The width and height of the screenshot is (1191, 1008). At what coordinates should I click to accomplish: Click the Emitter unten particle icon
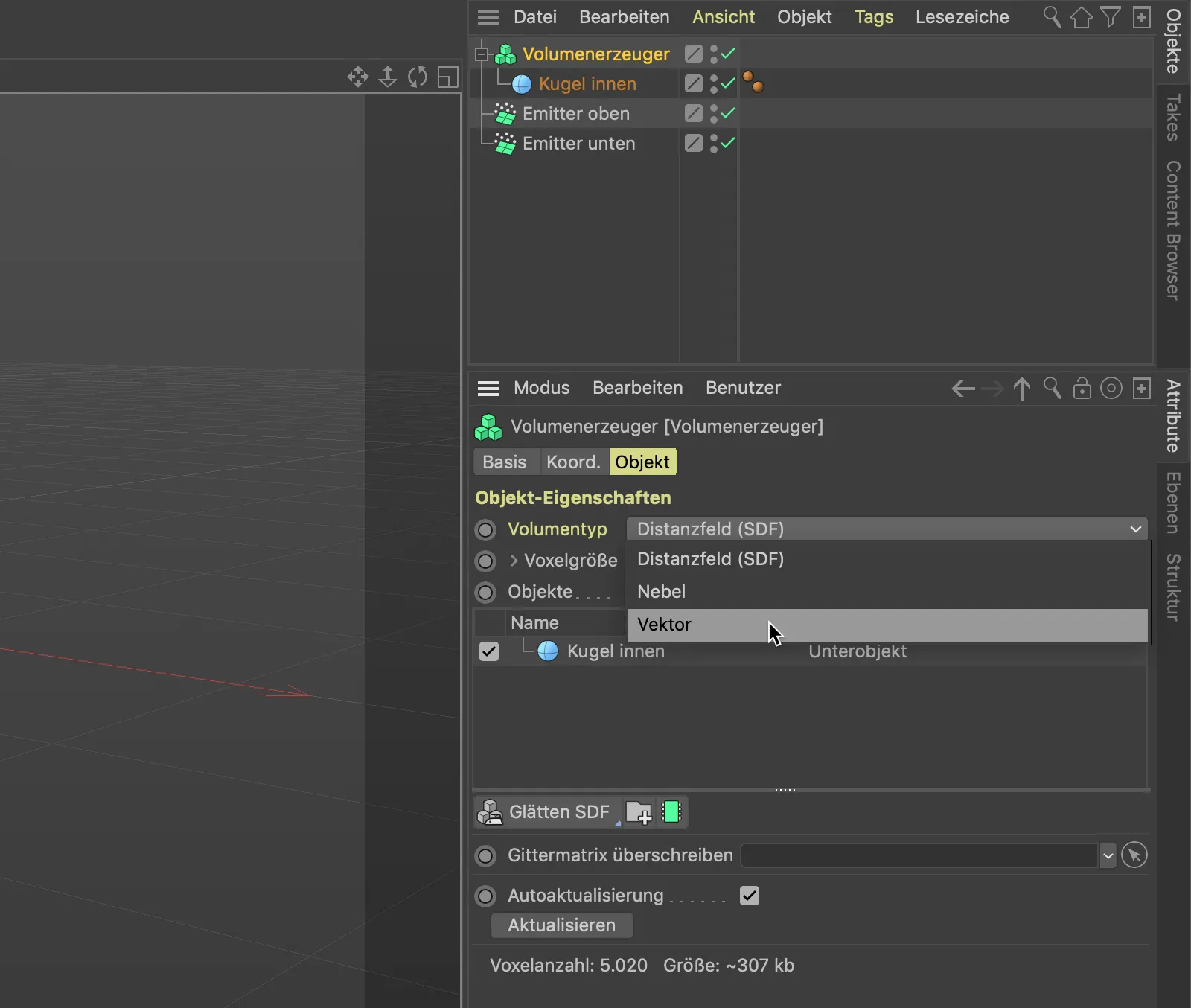[505, 144]
